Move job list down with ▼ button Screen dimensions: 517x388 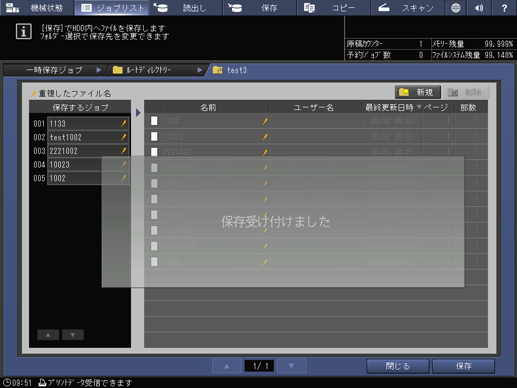(x=73, y=335)
